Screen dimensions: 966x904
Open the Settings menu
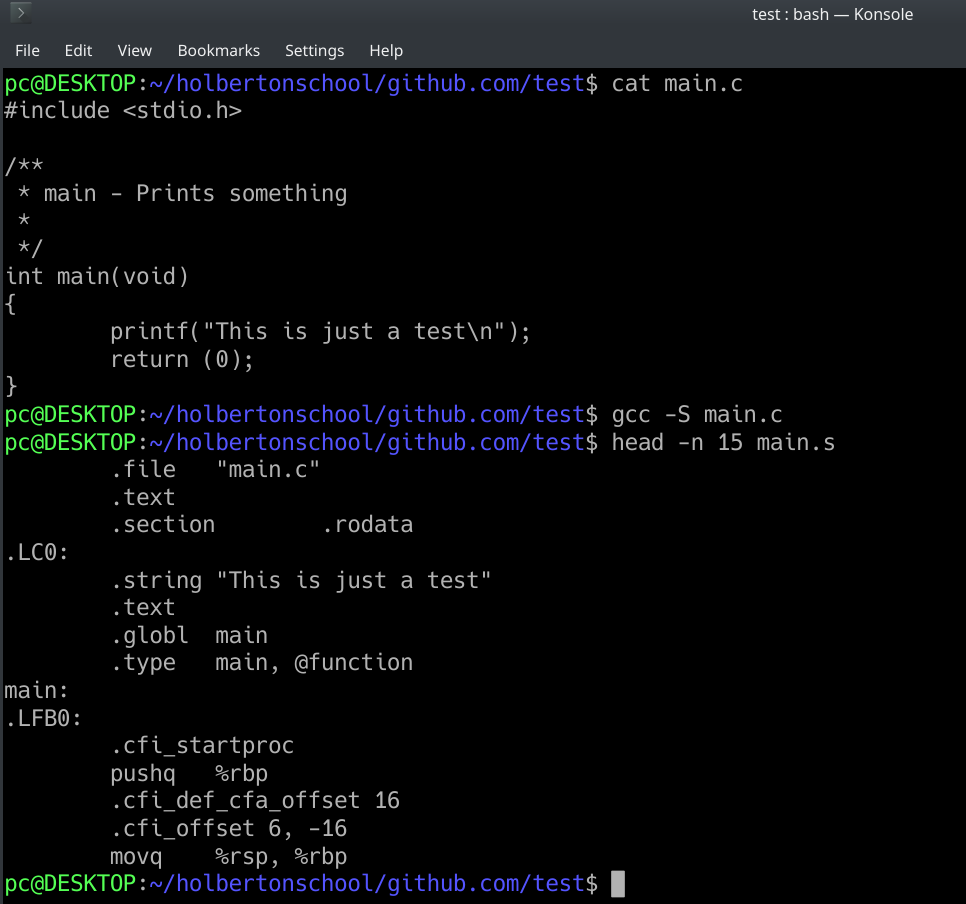[x=314, y=50]
